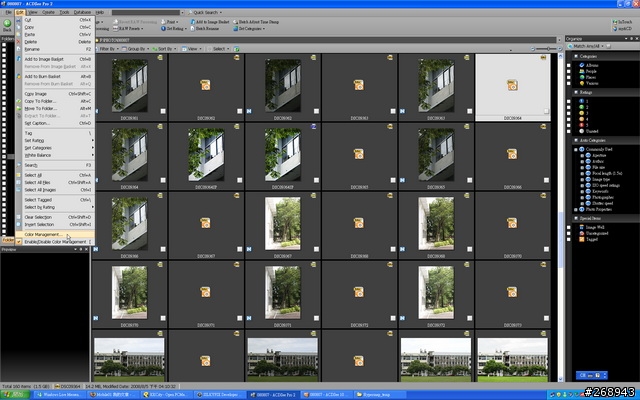Screen dimensions: 640x400
Task: Click the Aperture auto category icon
Action: point(588,155)
